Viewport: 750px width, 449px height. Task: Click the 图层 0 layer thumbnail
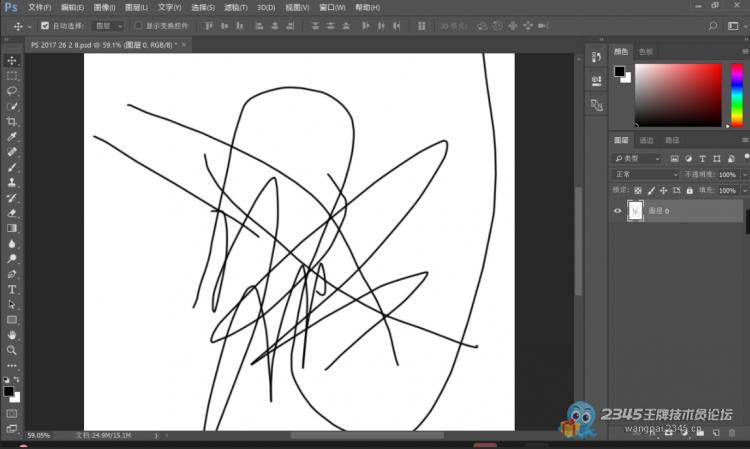635,211
